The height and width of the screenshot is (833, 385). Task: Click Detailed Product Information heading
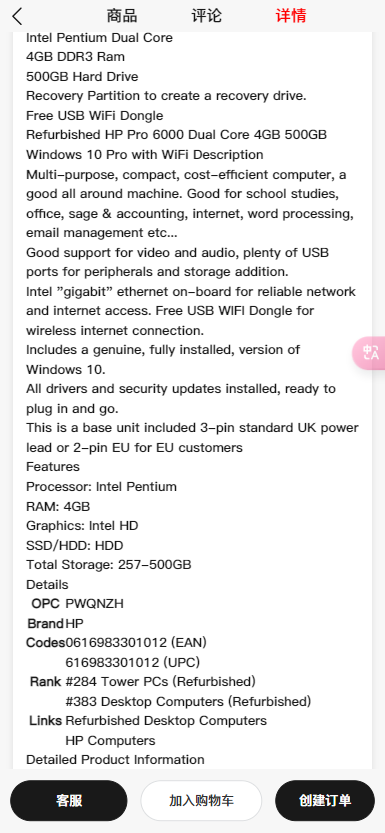[115, 760]
